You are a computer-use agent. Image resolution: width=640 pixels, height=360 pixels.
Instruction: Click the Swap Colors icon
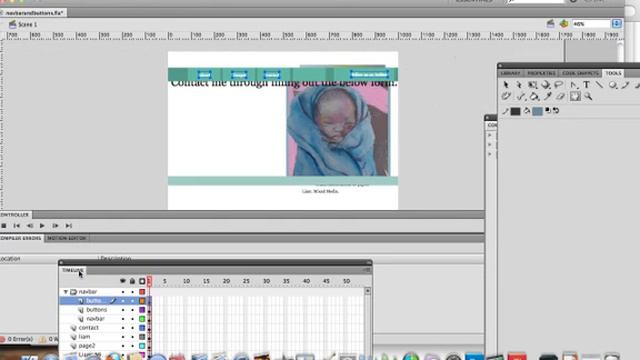[556, 111]
